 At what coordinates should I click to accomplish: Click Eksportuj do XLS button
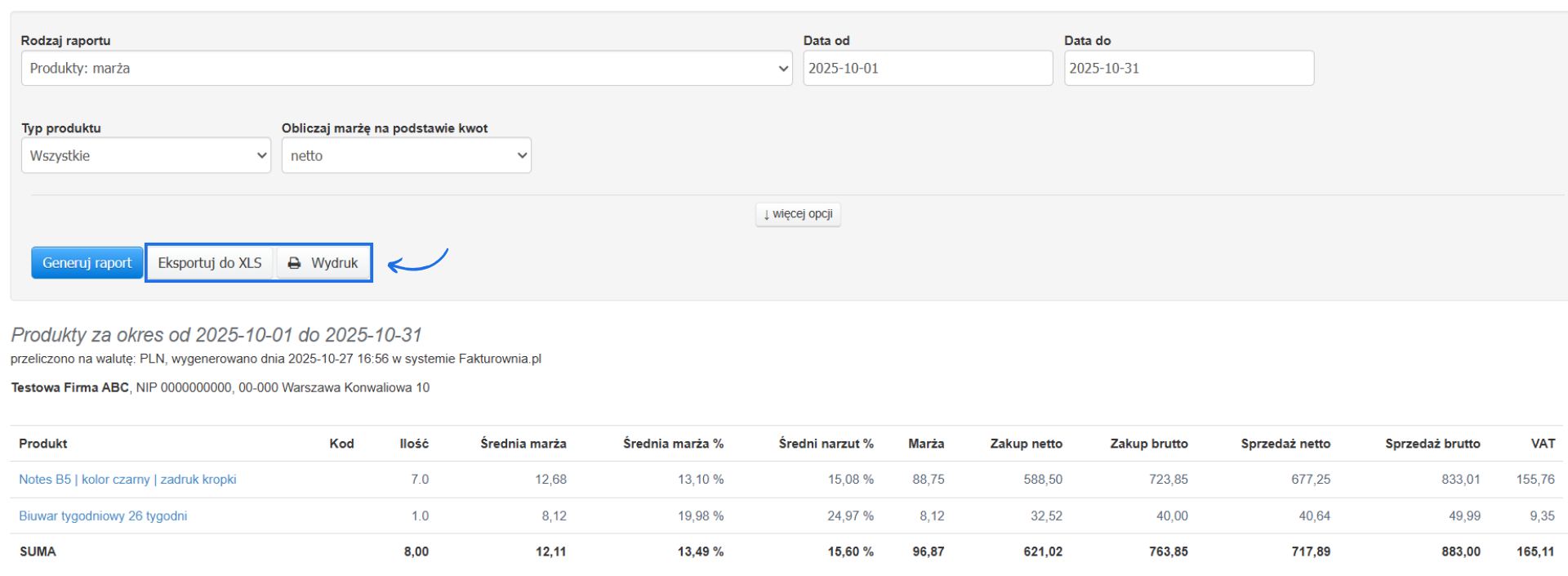tap(210, 263)
